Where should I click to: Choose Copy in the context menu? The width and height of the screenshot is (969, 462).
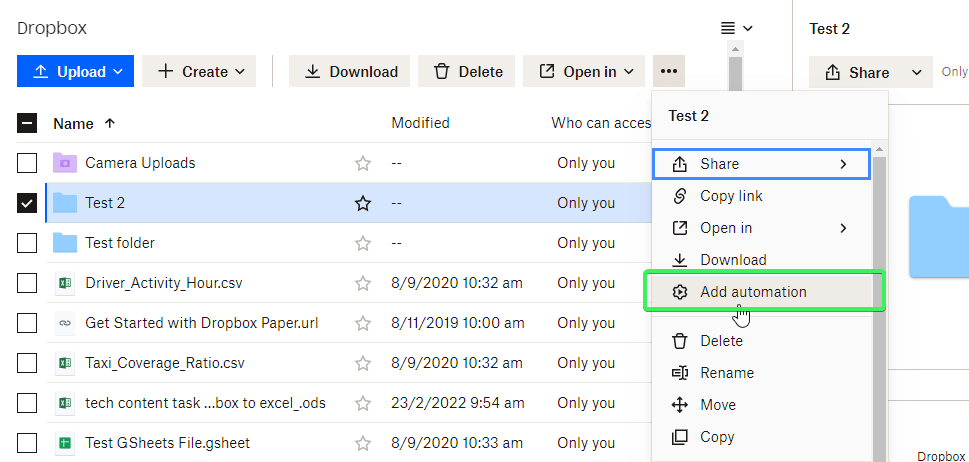point(761,437)
